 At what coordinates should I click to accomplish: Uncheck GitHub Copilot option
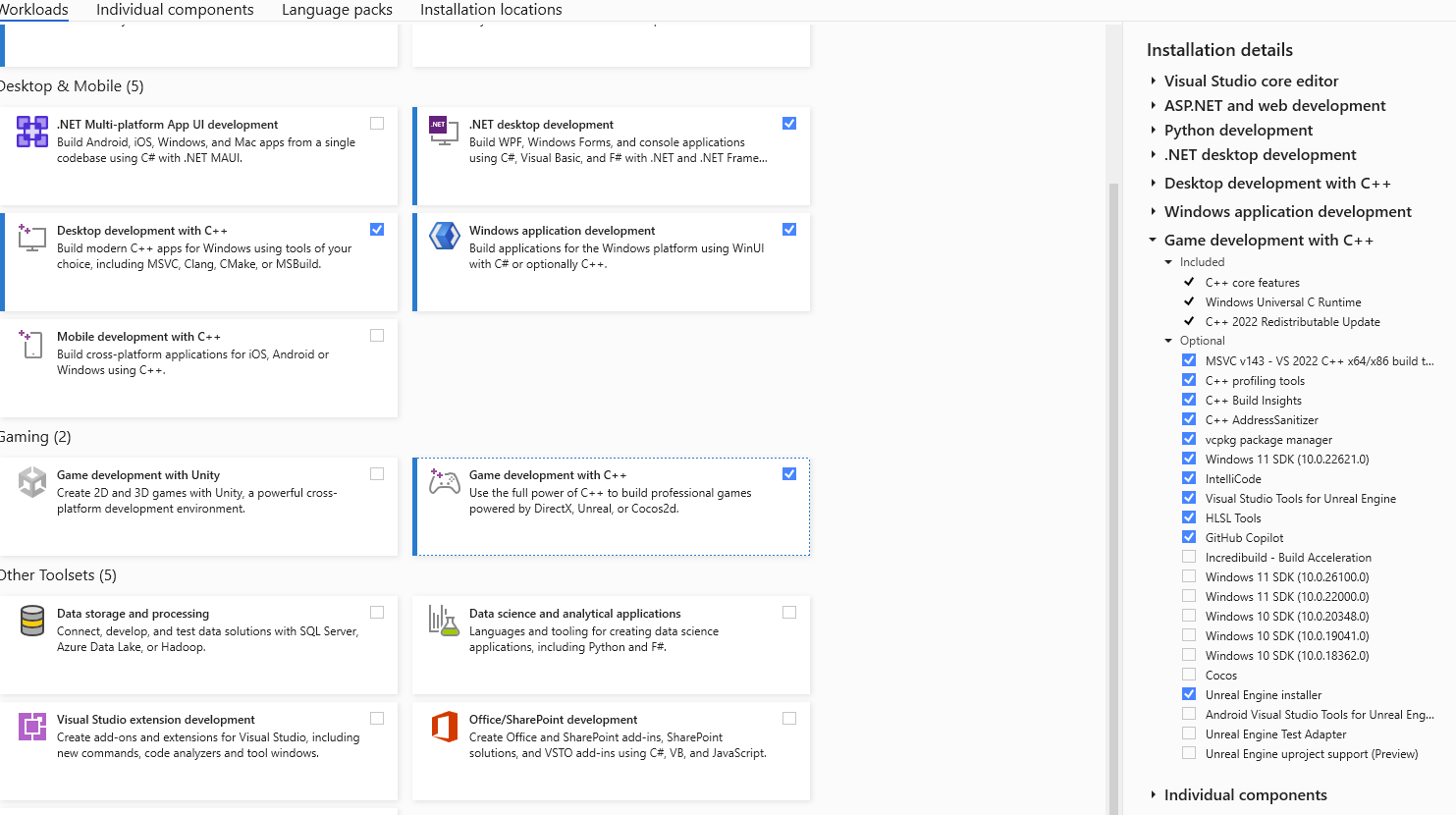click(x=1189, y=537)
